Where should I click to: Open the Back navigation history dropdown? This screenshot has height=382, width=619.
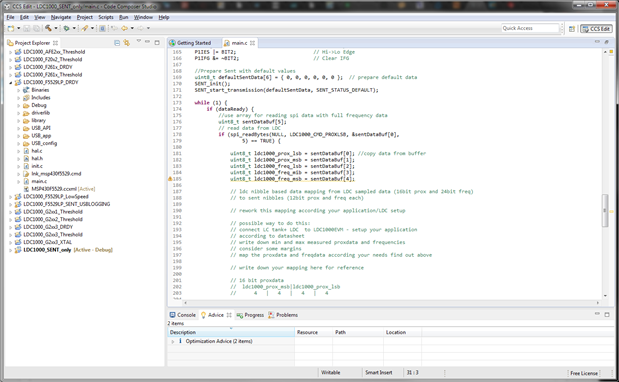(x=132, y=28)
